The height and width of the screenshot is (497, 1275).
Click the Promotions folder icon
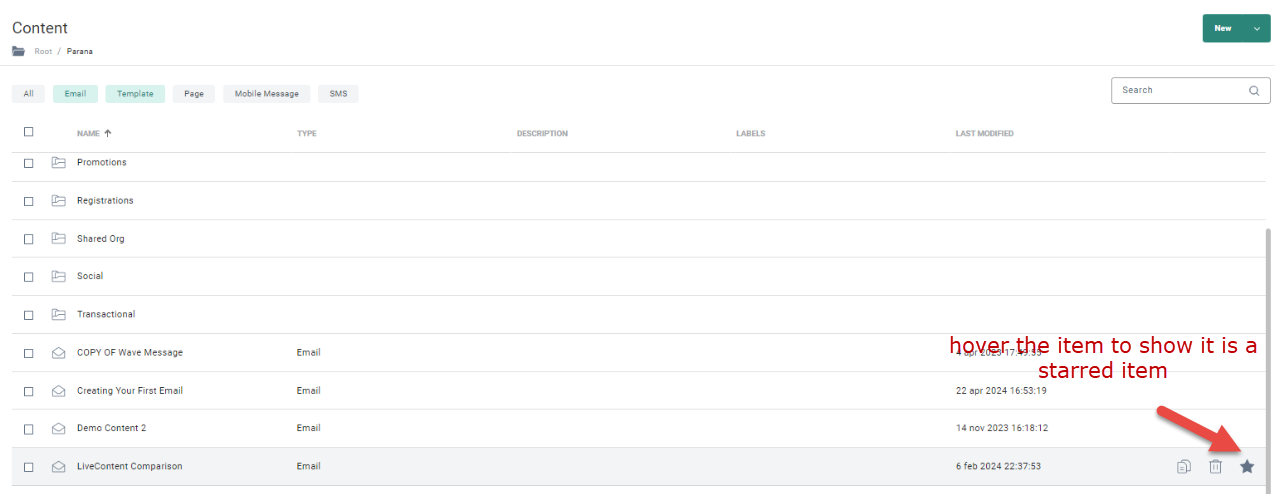[59, 162]
